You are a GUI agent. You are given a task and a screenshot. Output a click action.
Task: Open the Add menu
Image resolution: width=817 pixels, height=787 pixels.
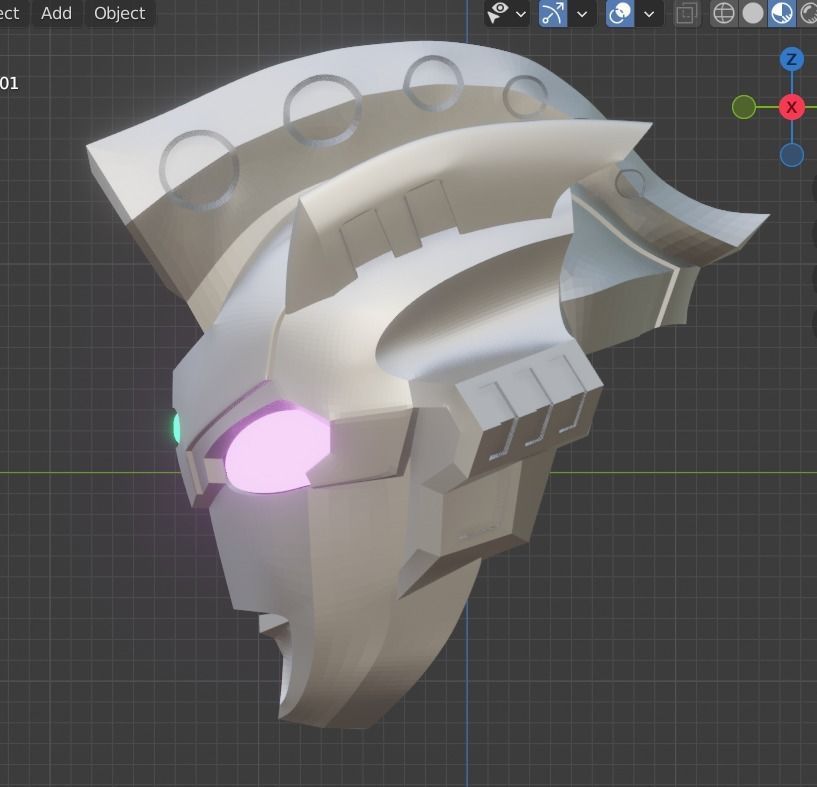coord(56,13)
